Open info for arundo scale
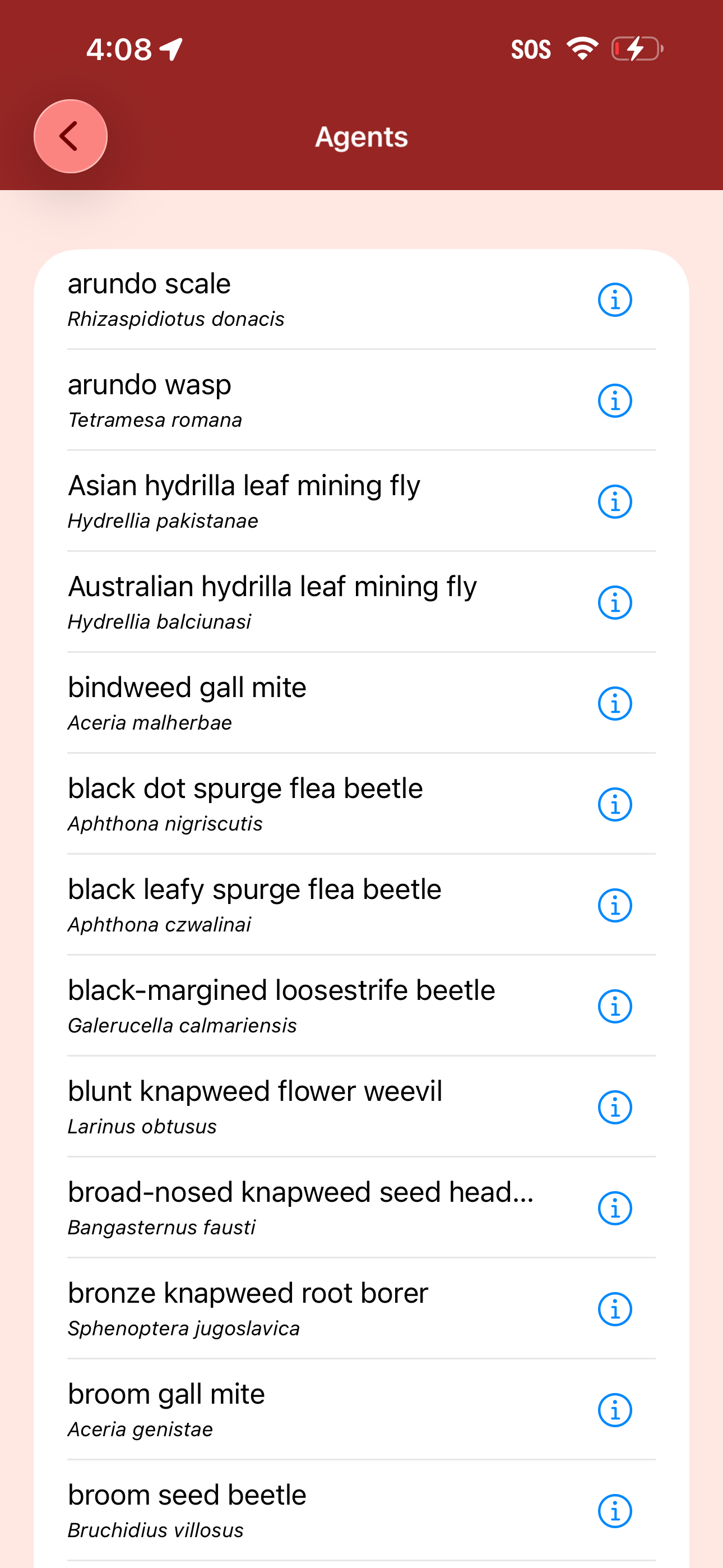 click(615, 299)
